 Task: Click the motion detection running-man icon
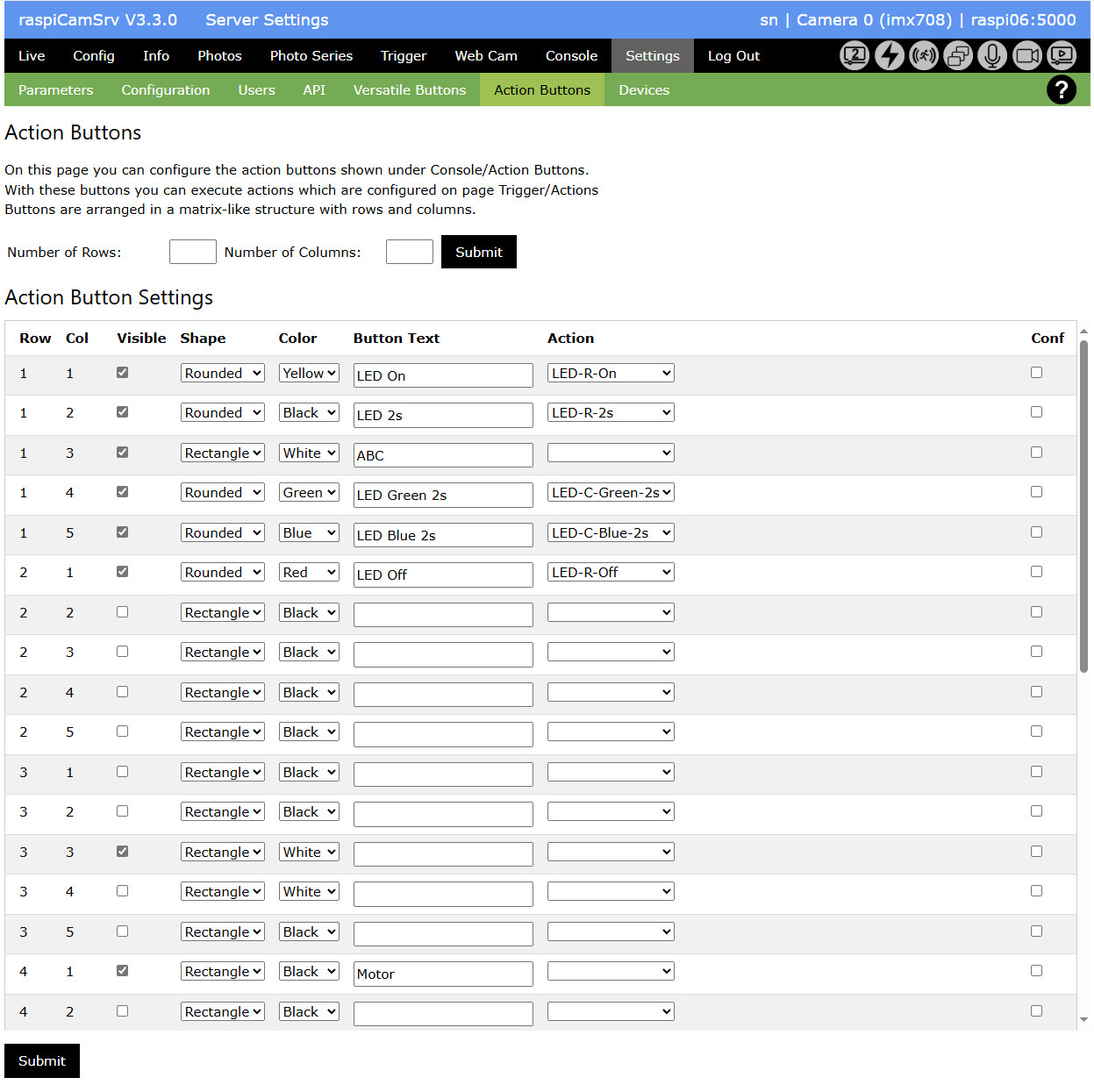tap(923, 56)
